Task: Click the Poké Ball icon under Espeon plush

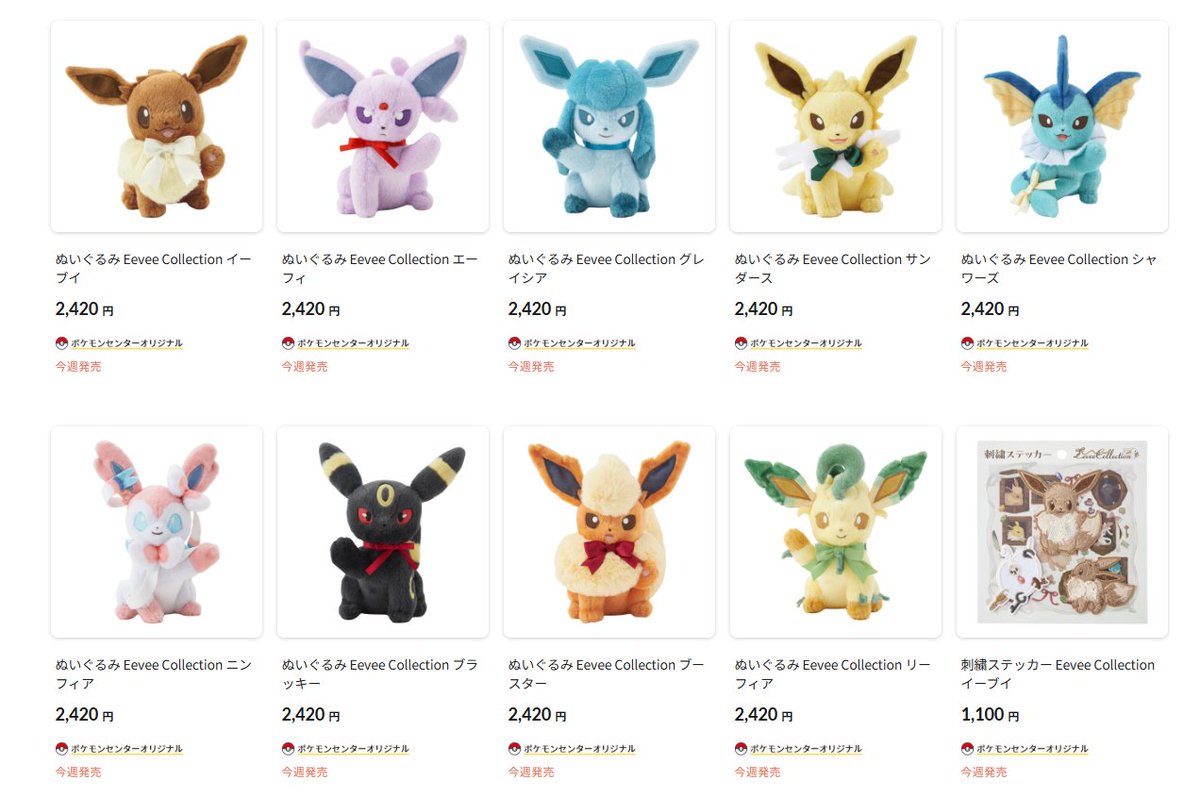Action: point(288,342)
